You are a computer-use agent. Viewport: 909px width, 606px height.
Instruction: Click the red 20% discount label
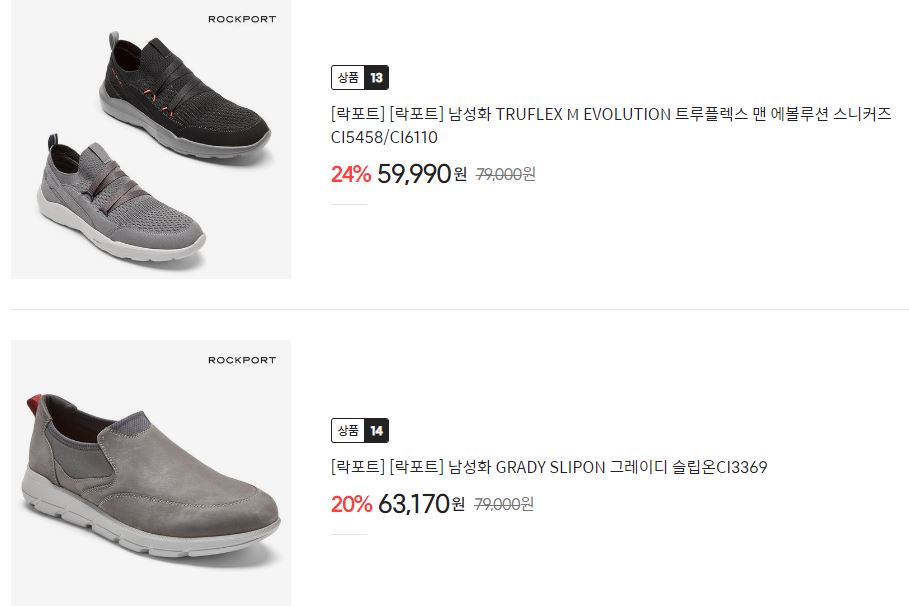pos(351,504)
